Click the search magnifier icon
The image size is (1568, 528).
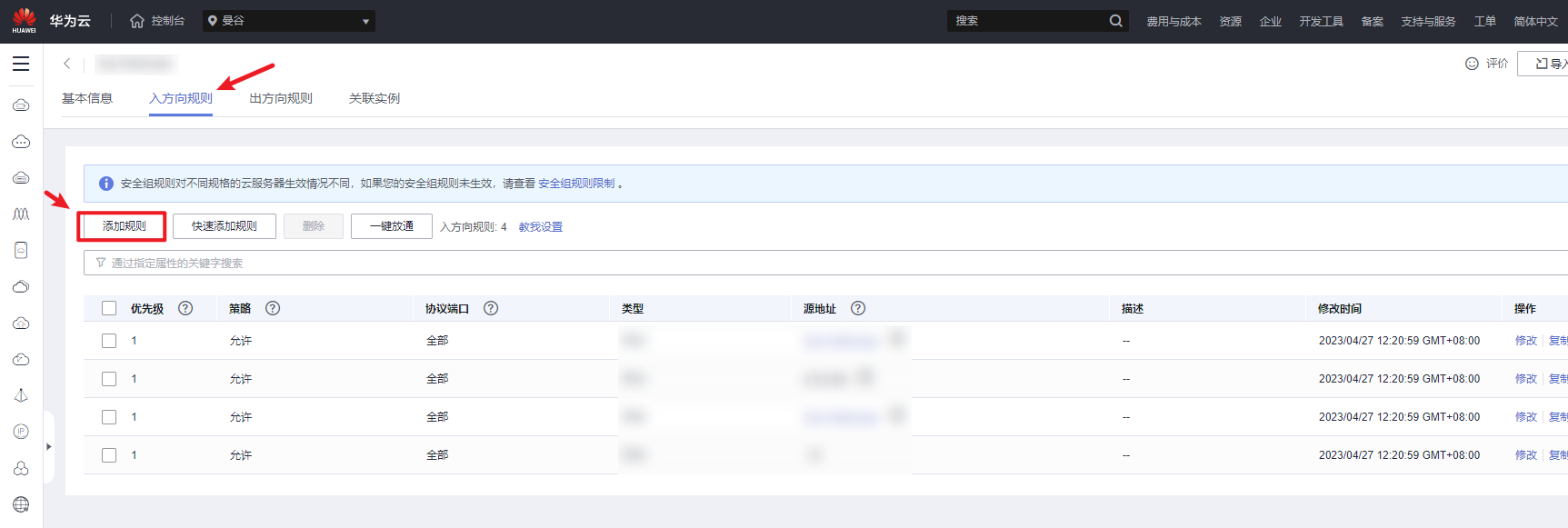tap(1115, 21)
